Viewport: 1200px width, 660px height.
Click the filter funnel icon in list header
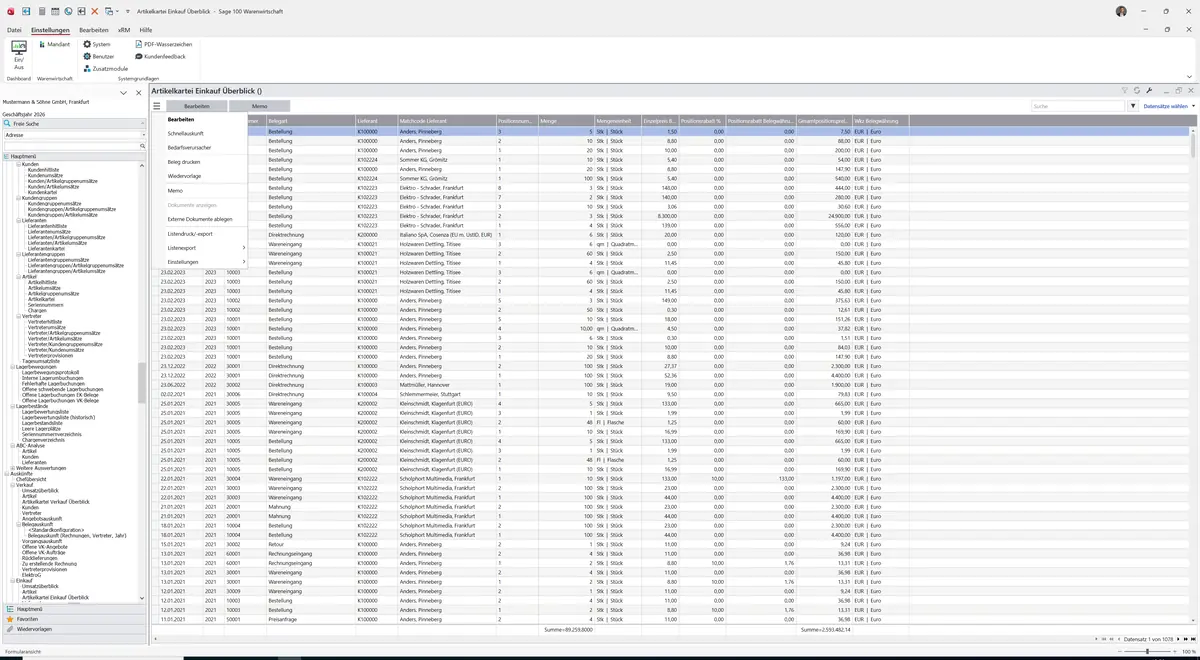(x=1124, y=90)
